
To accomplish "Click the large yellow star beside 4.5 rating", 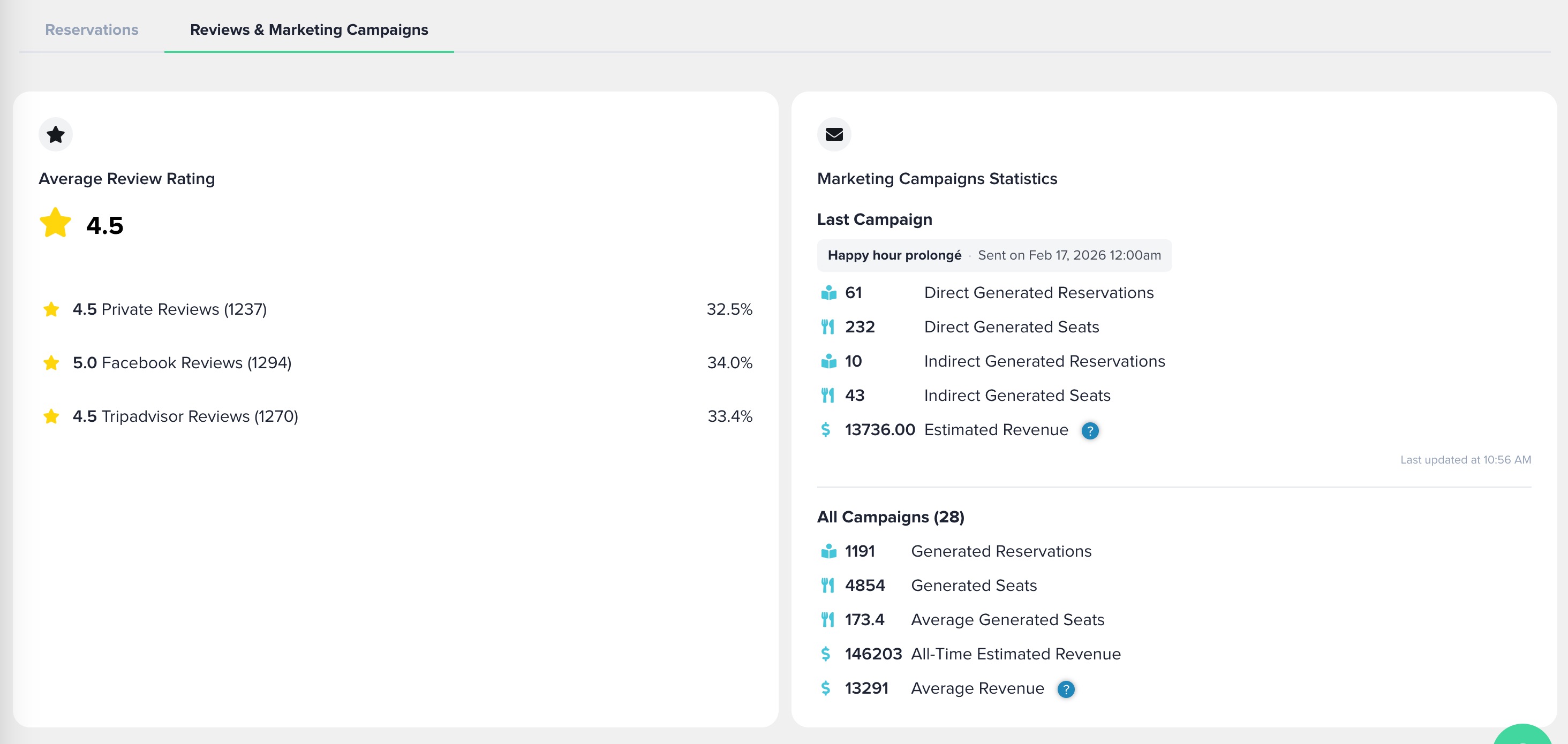I will click(55, 223).
